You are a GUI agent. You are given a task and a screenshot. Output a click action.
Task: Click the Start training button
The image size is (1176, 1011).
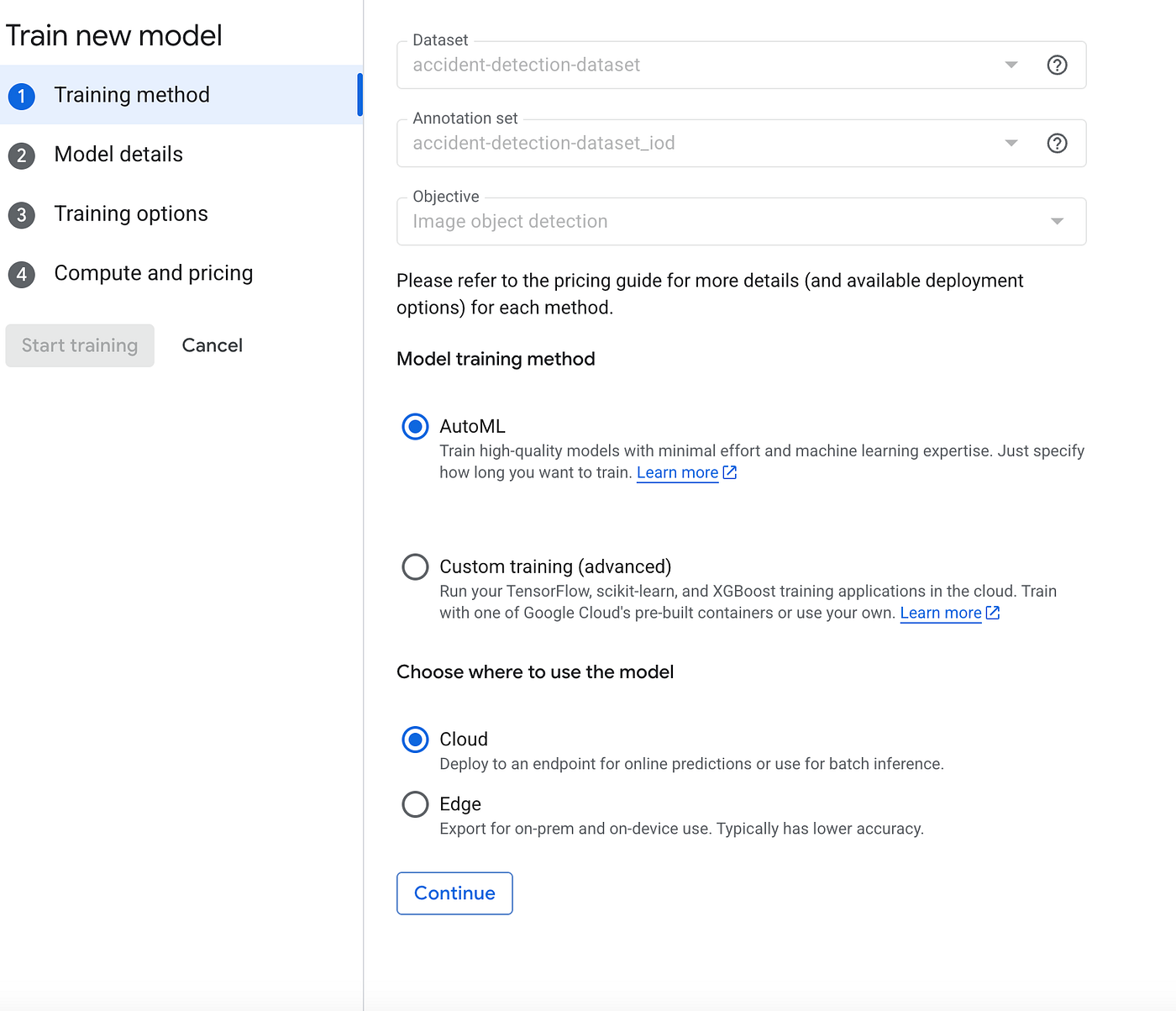80,345
